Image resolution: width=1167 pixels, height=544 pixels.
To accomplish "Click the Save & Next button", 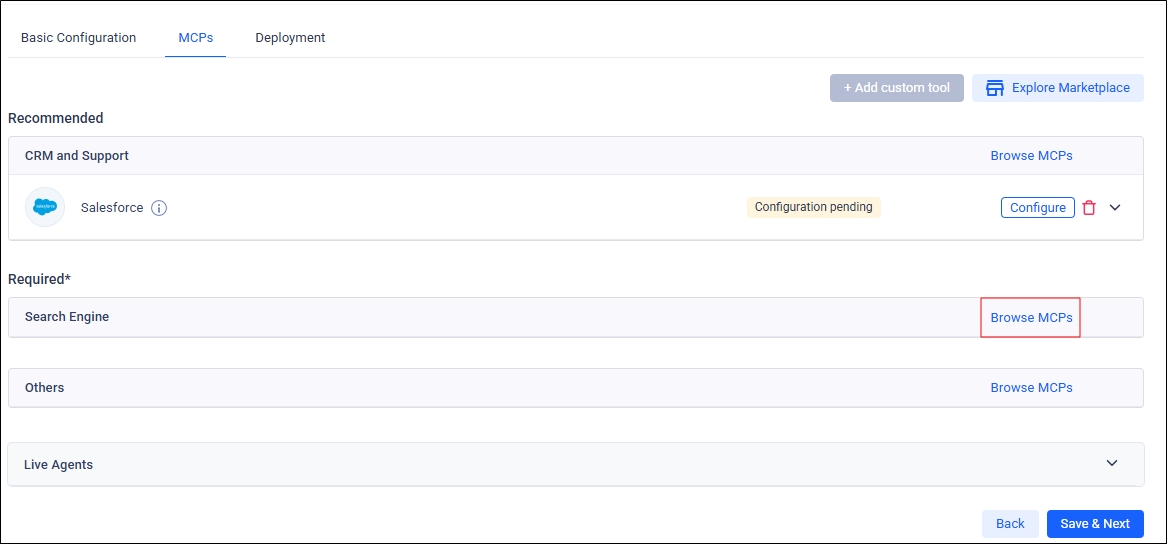I will [x=1095, y=524].
